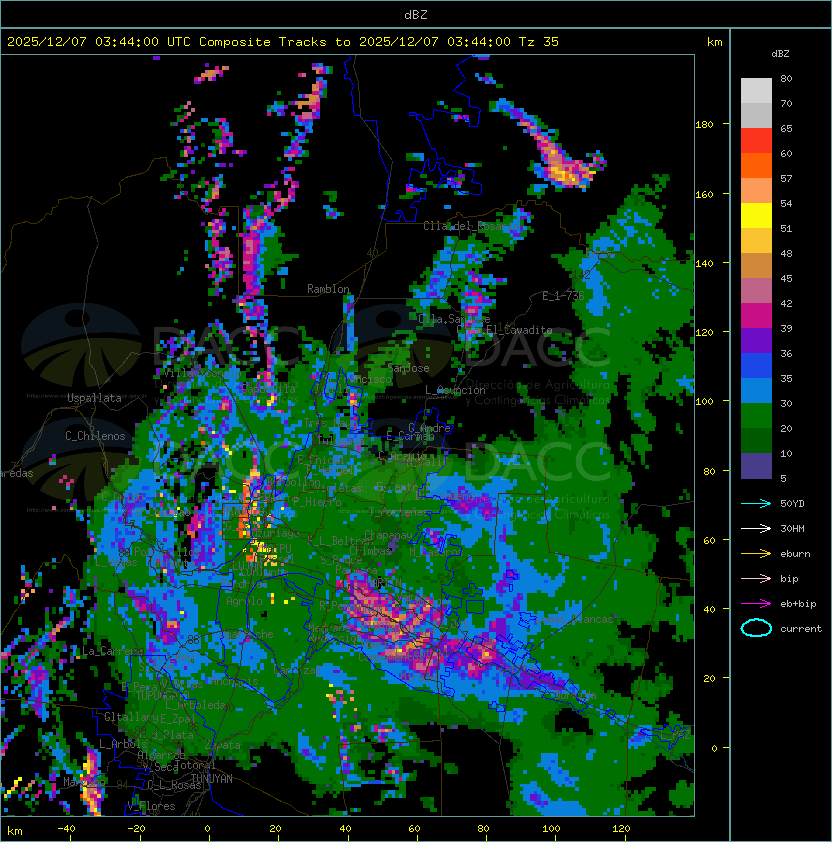The width and height of the screenshot is (832, 842).
Task: Select the light gray legend swatch below 80
Action: 756,91
